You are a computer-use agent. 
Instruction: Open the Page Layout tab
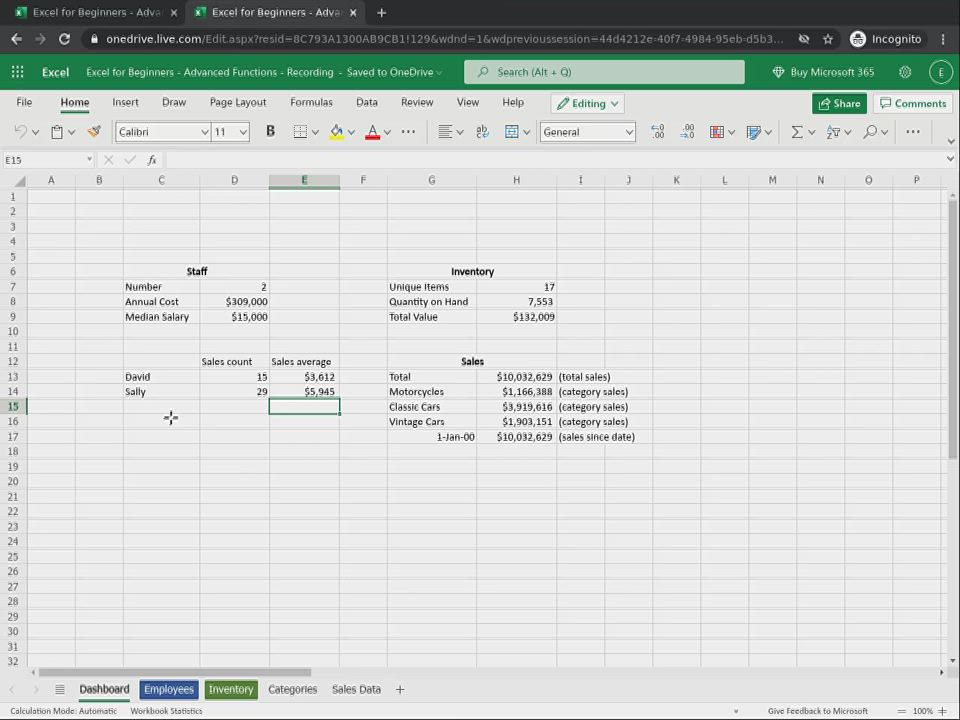tap(238, 102)
